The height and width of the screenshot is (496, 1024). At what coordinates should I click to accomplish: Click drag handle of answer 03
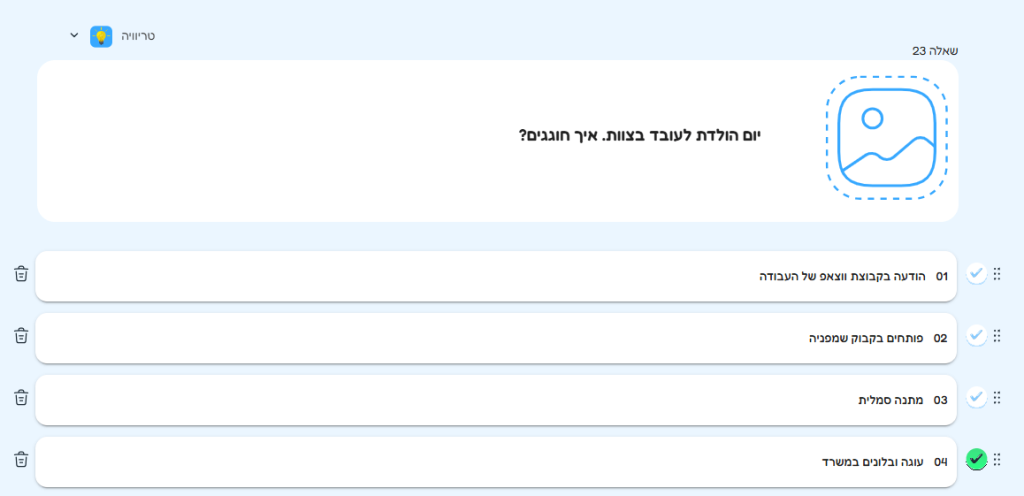997,398
